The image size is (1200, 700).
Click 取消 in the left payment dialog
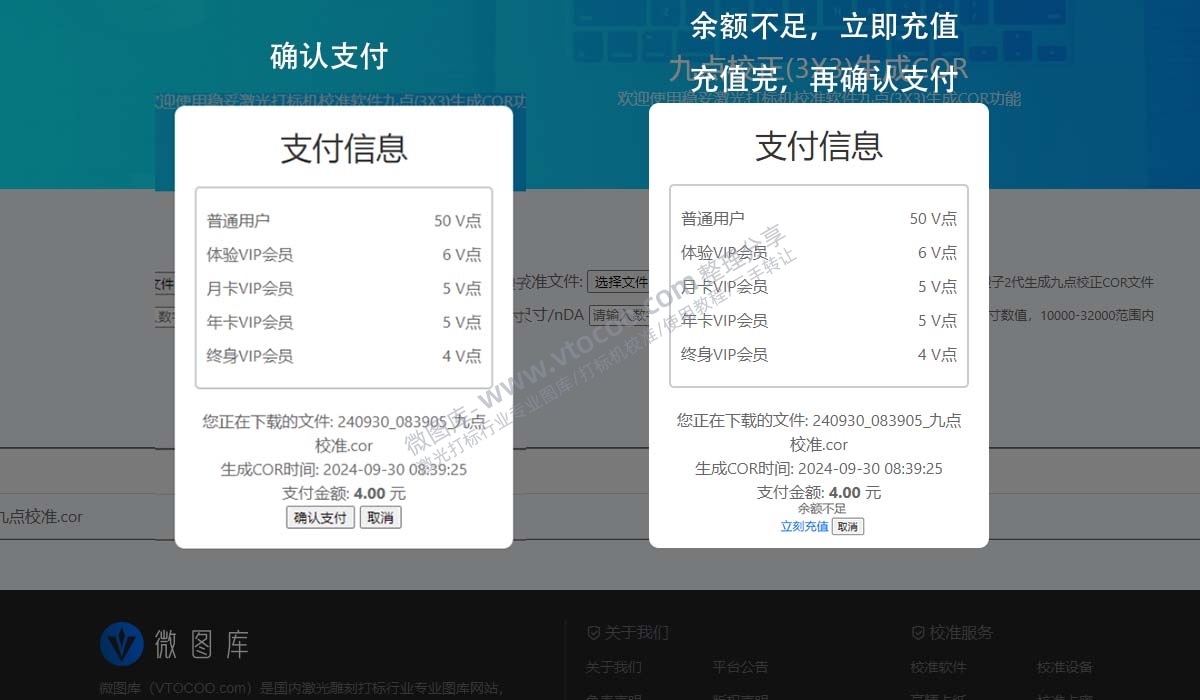pos(380,517)
